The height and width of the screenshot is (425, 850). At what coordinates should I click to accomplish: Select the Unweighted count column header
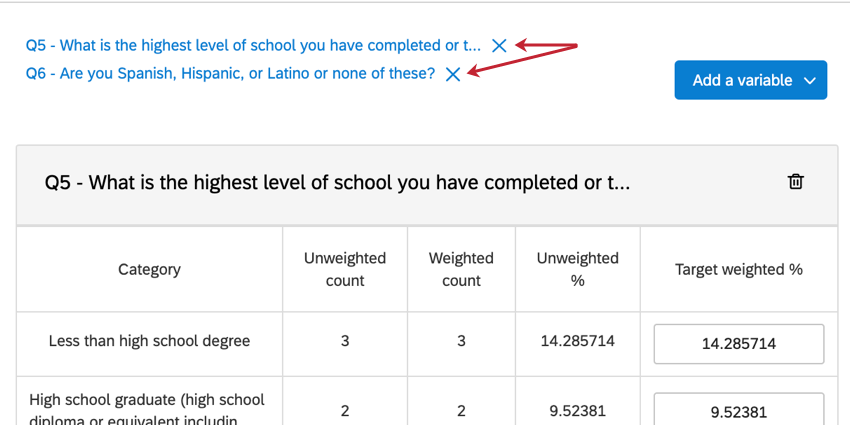[x=345, y=269]
